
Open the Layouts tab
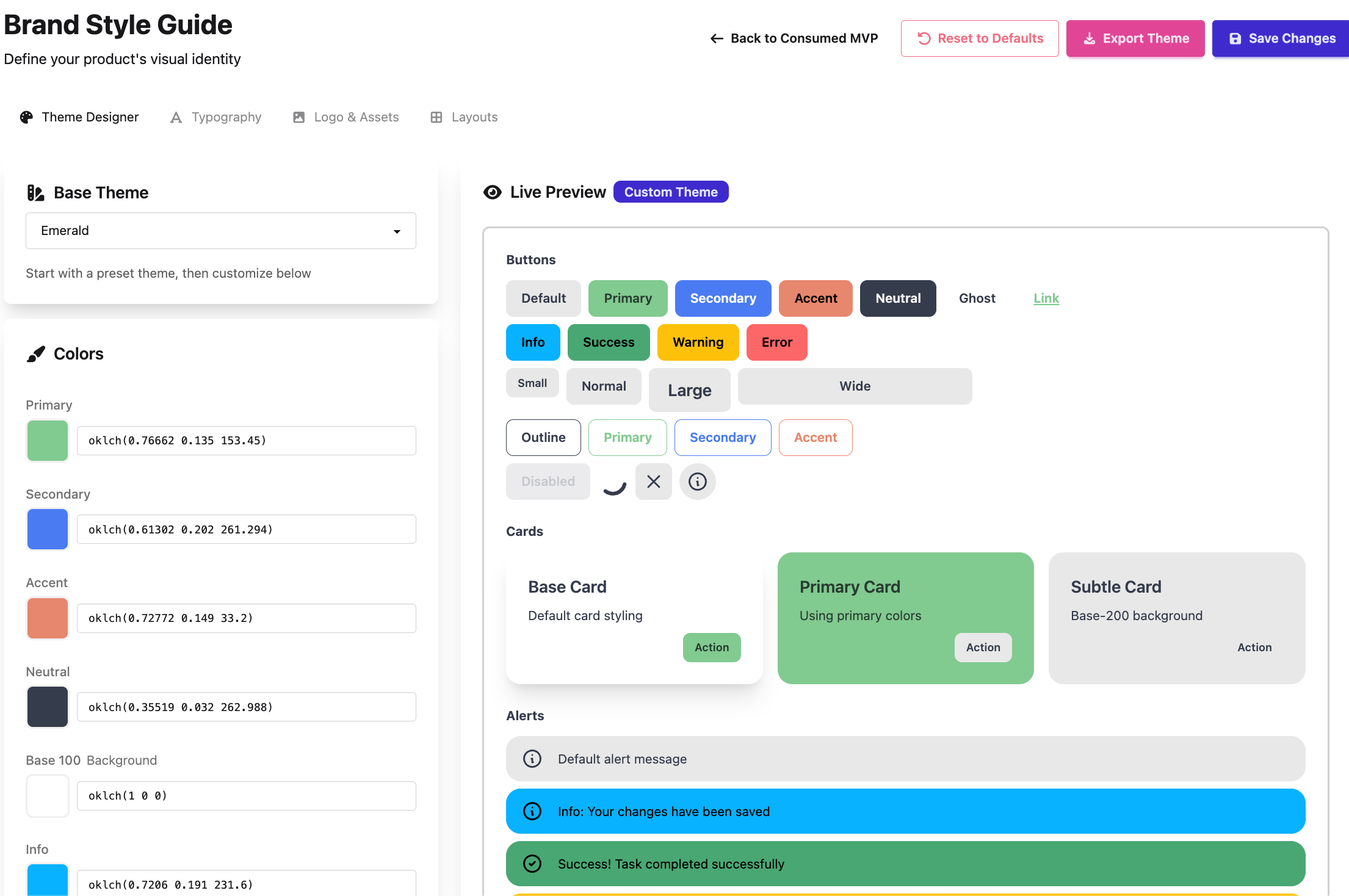463,117
